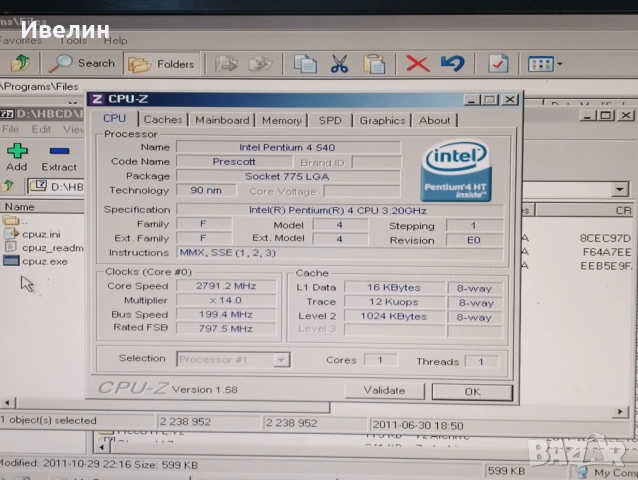The width and height of the screenshot is (638, 480).
Task: Maximize the 7-Zip window
Action: pos(605,116)
